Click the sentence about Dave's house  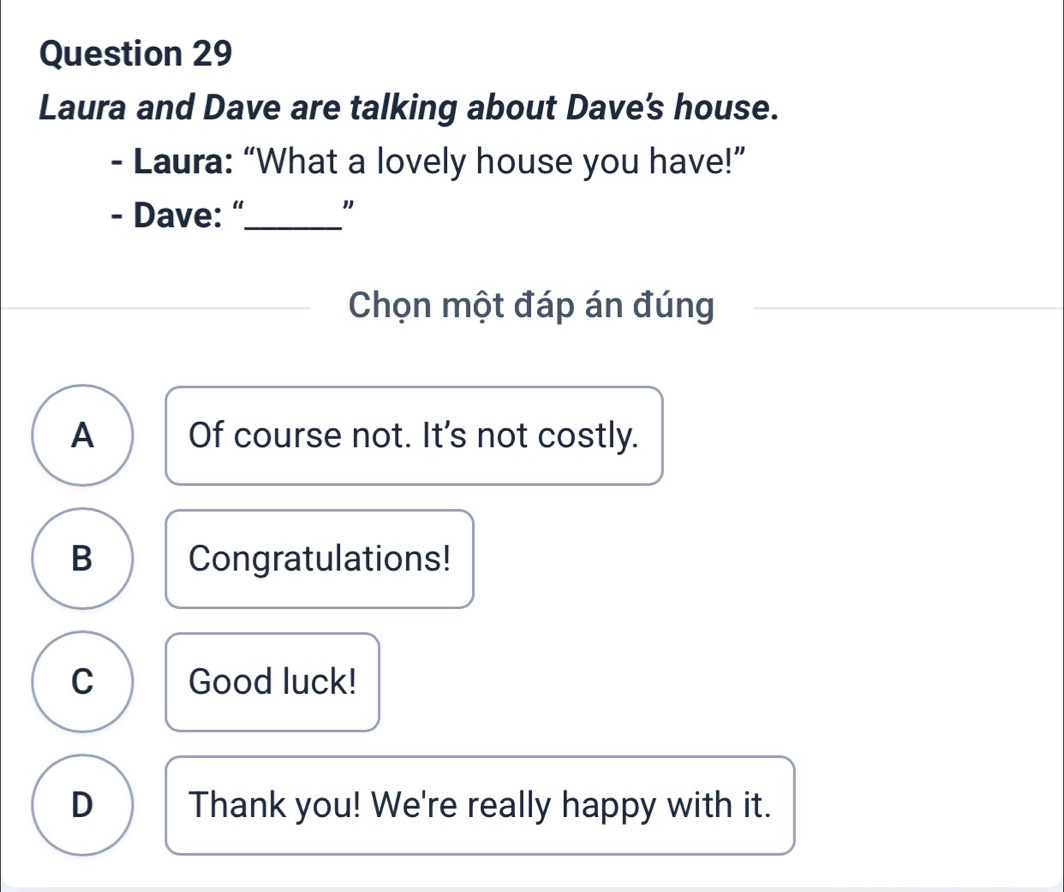408,108
